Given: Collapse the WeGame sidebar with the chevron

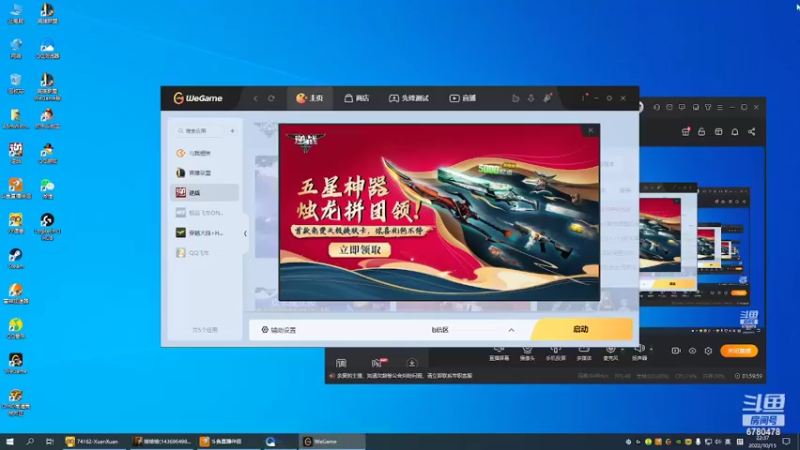Looking at the screenshot, I should [x=245, y=233].
